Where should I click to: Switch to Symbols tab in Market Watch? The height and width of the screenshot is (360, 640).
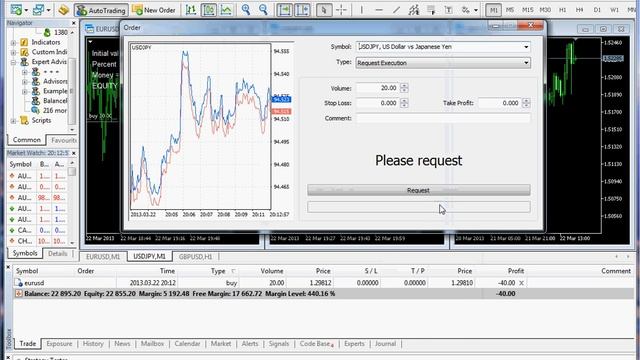click(24, 253)
